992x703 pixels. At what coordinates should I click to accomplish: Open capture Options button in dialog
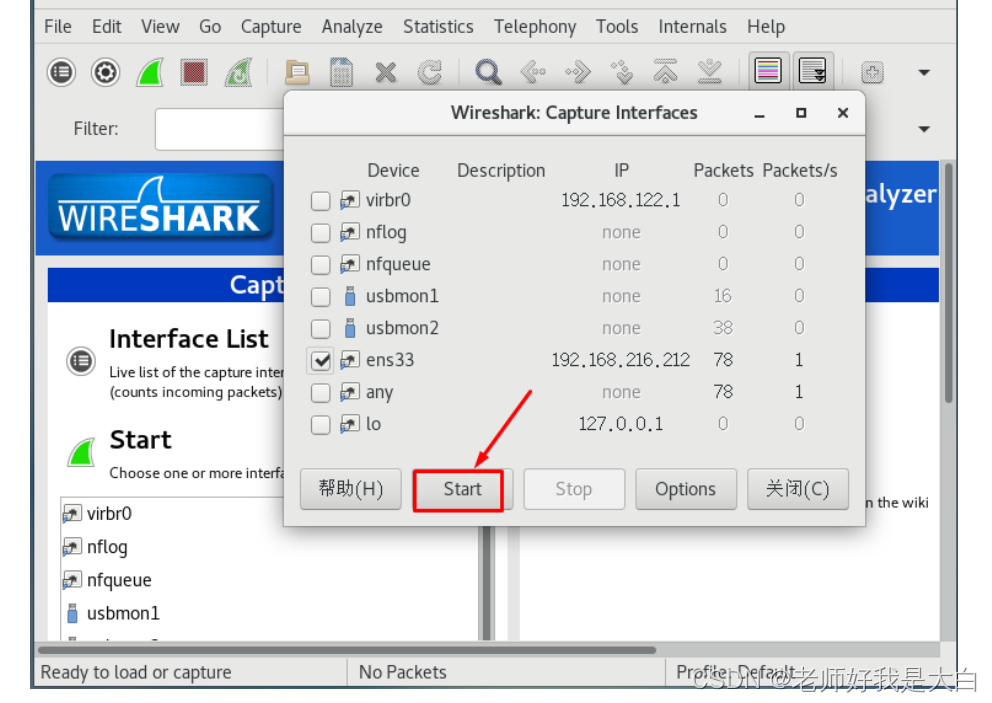point(686,489)
